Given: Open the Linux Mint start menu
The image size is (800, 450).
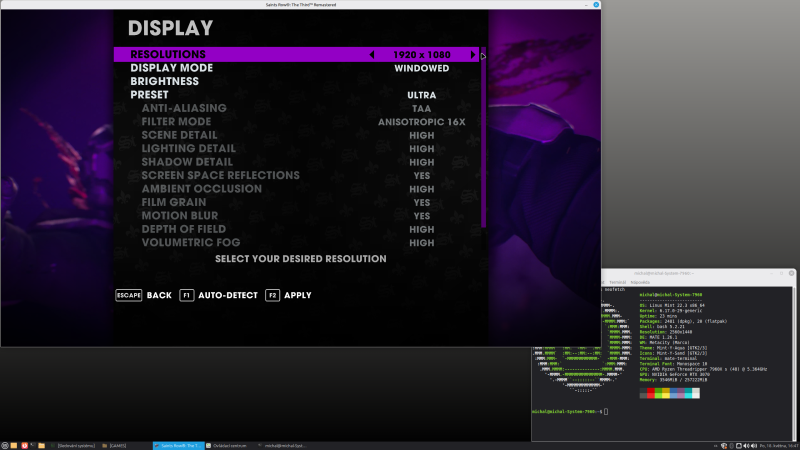Looking at the screenshot, I should (x=5, y=445).
